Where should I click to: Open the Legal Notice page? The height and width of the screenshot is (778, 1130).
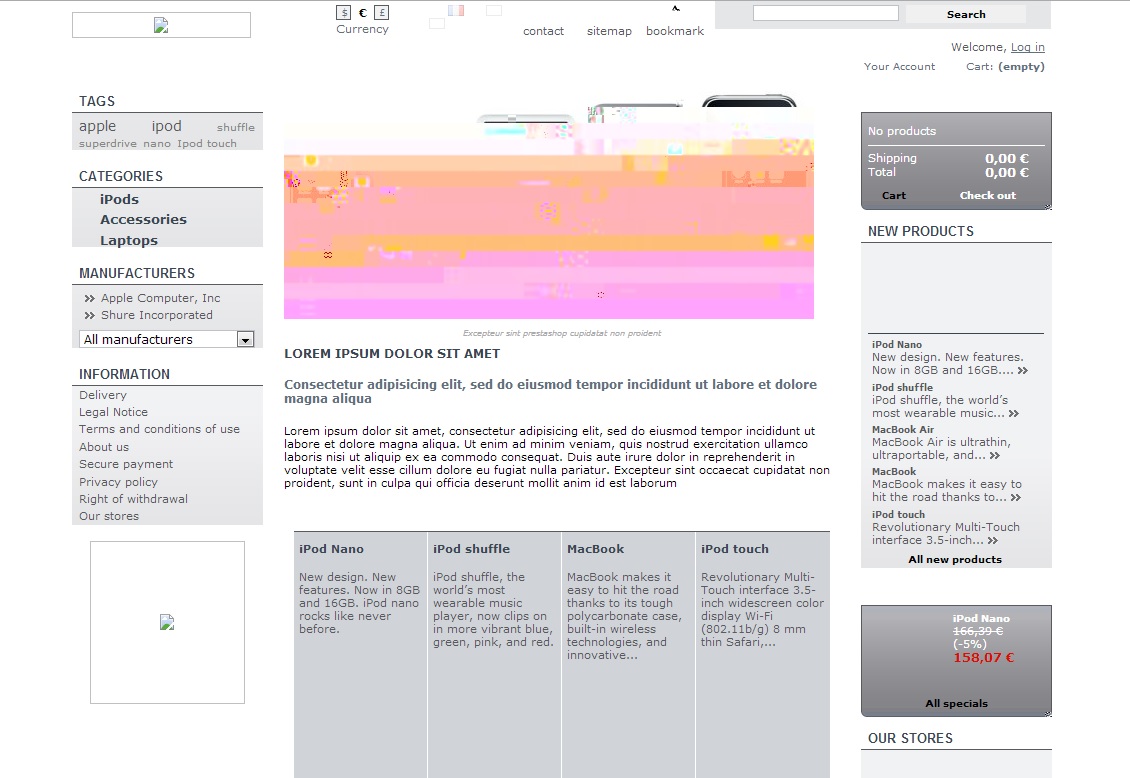(x=113, y=412)
